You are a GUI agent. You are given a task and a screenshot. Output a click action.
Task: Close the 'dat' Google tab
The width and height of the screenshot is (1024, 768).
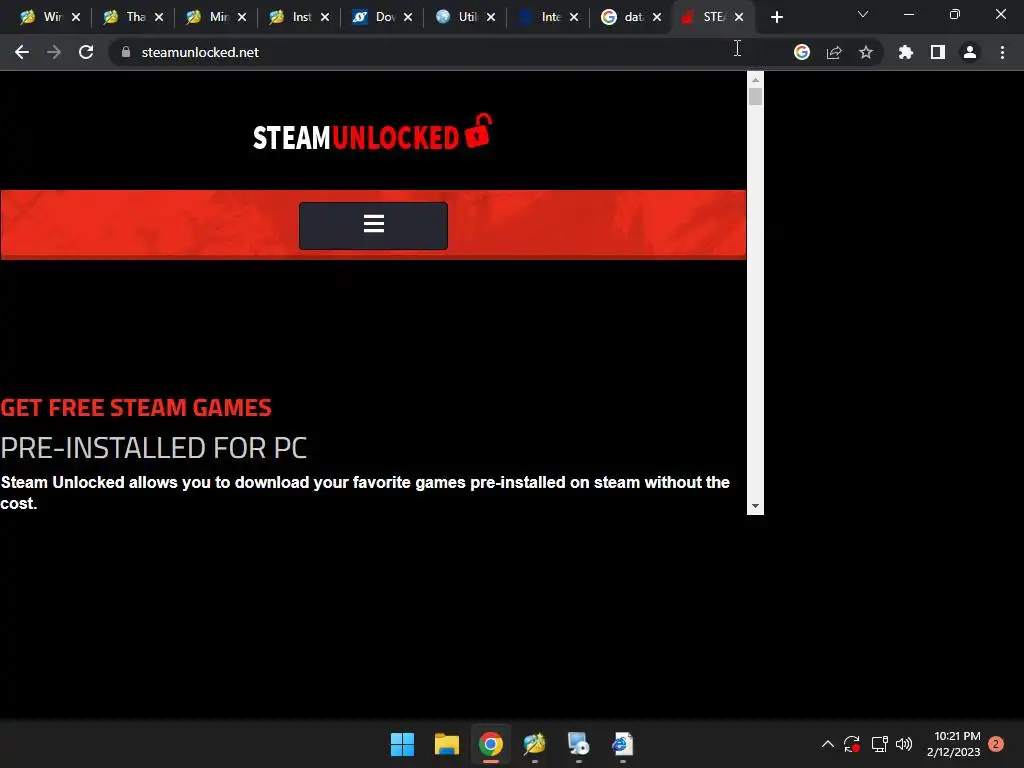[x=656, y=17]
